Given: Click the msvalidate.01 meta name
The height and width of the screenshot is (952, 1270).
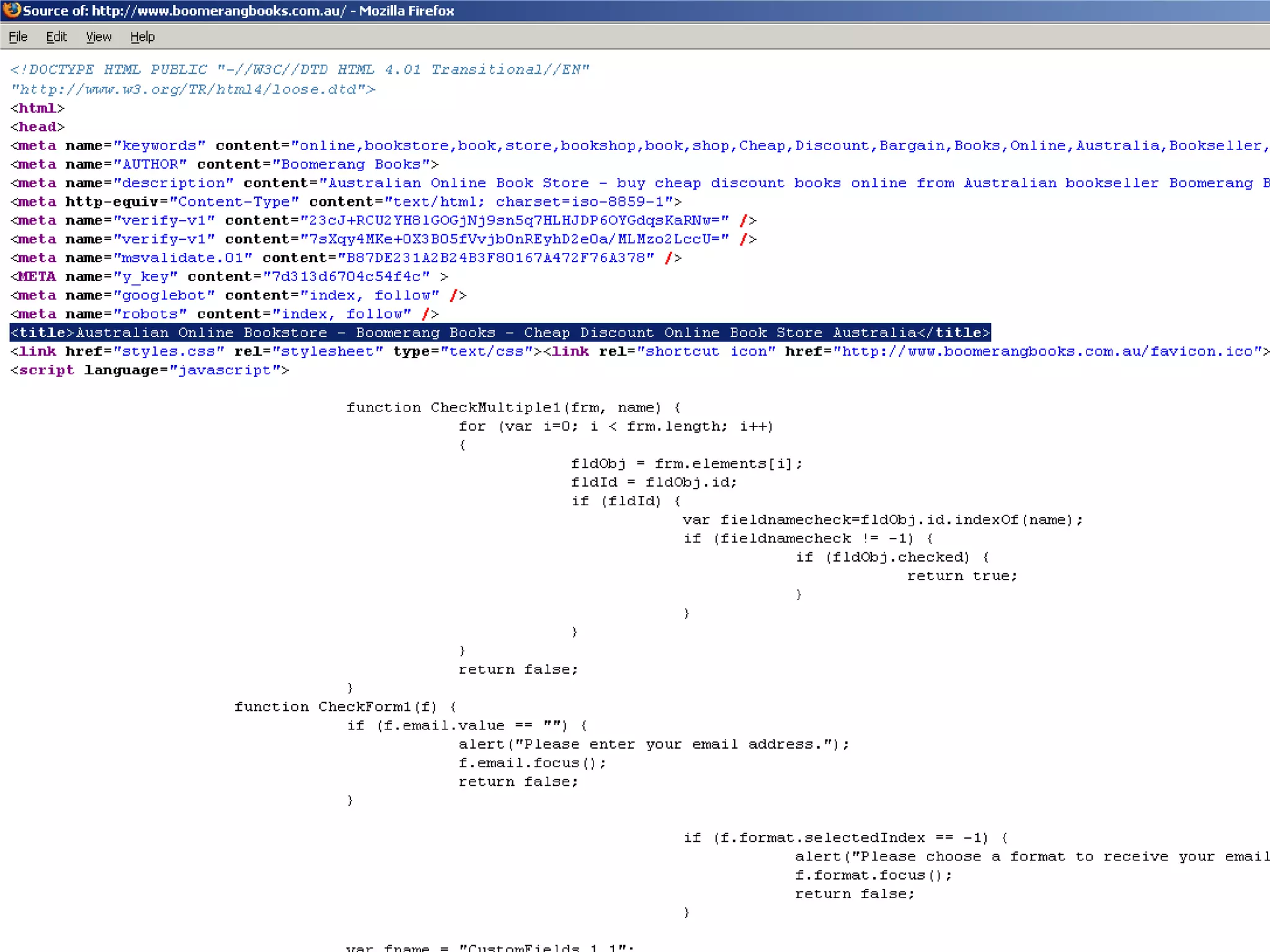Looking at the screenshot, I should (183, 258).
